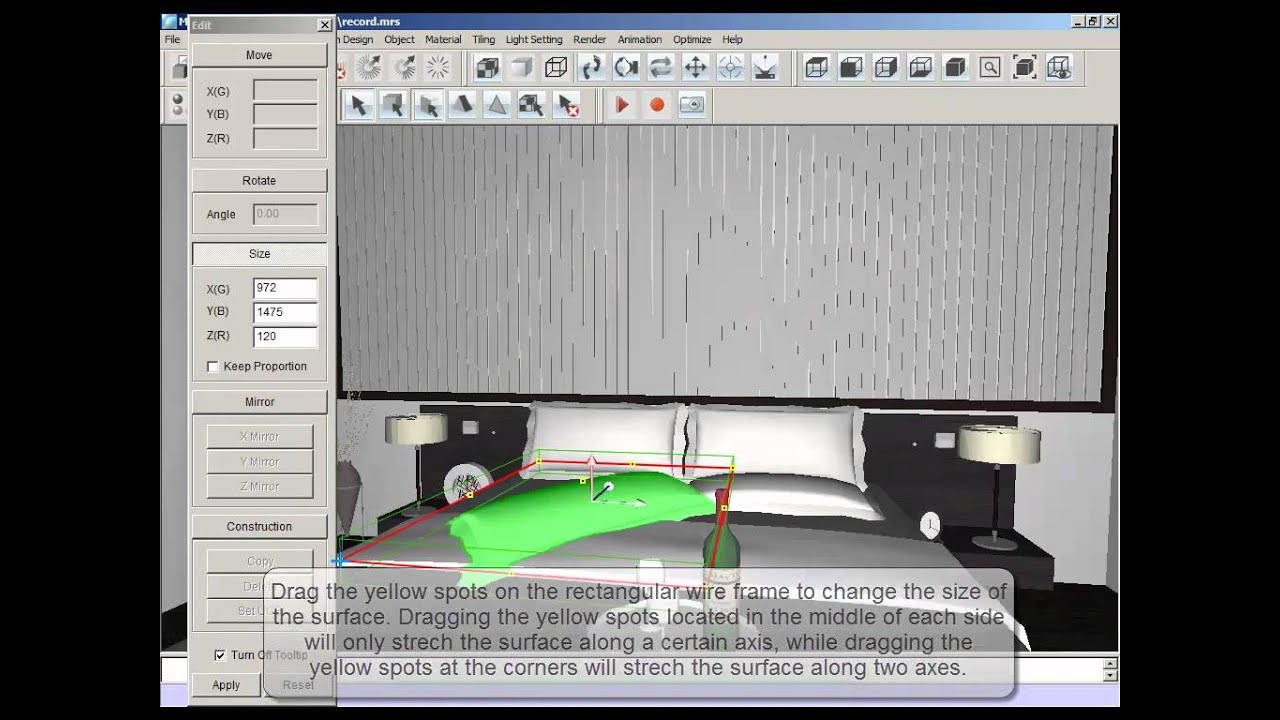The height and width of the screenshot is (720, 1280).
Task: Click the Mirror section button
Action: click(x=259, y=402)
